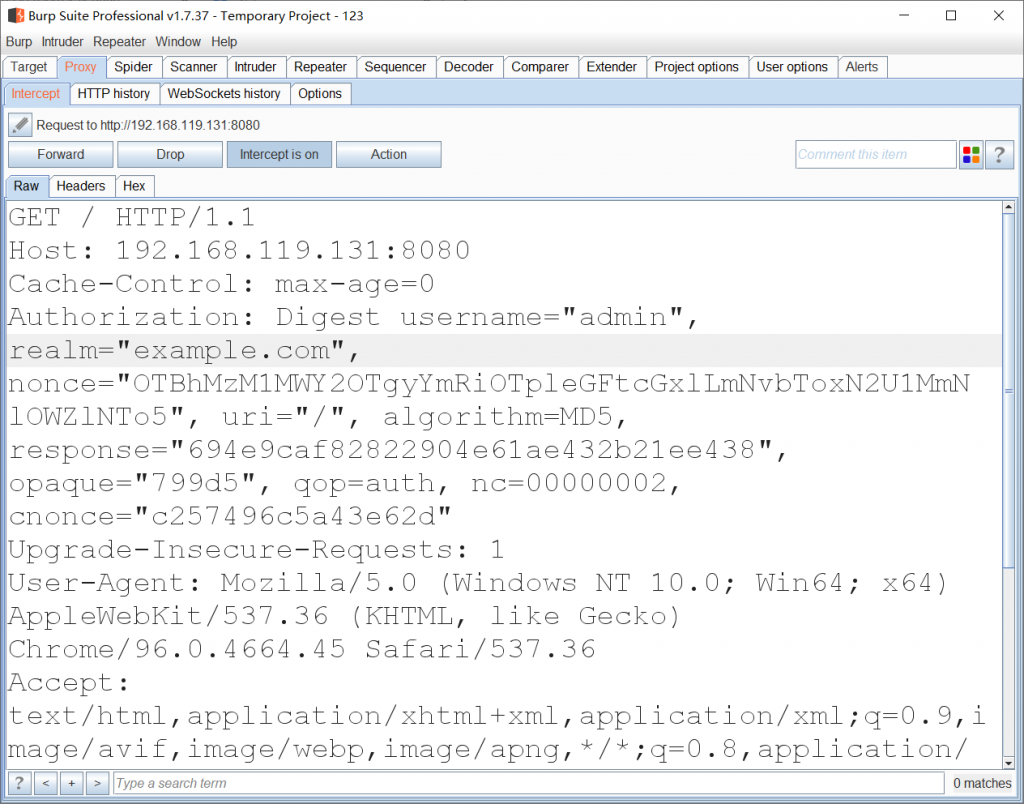Close the Burp Suite window

point(999,15)
